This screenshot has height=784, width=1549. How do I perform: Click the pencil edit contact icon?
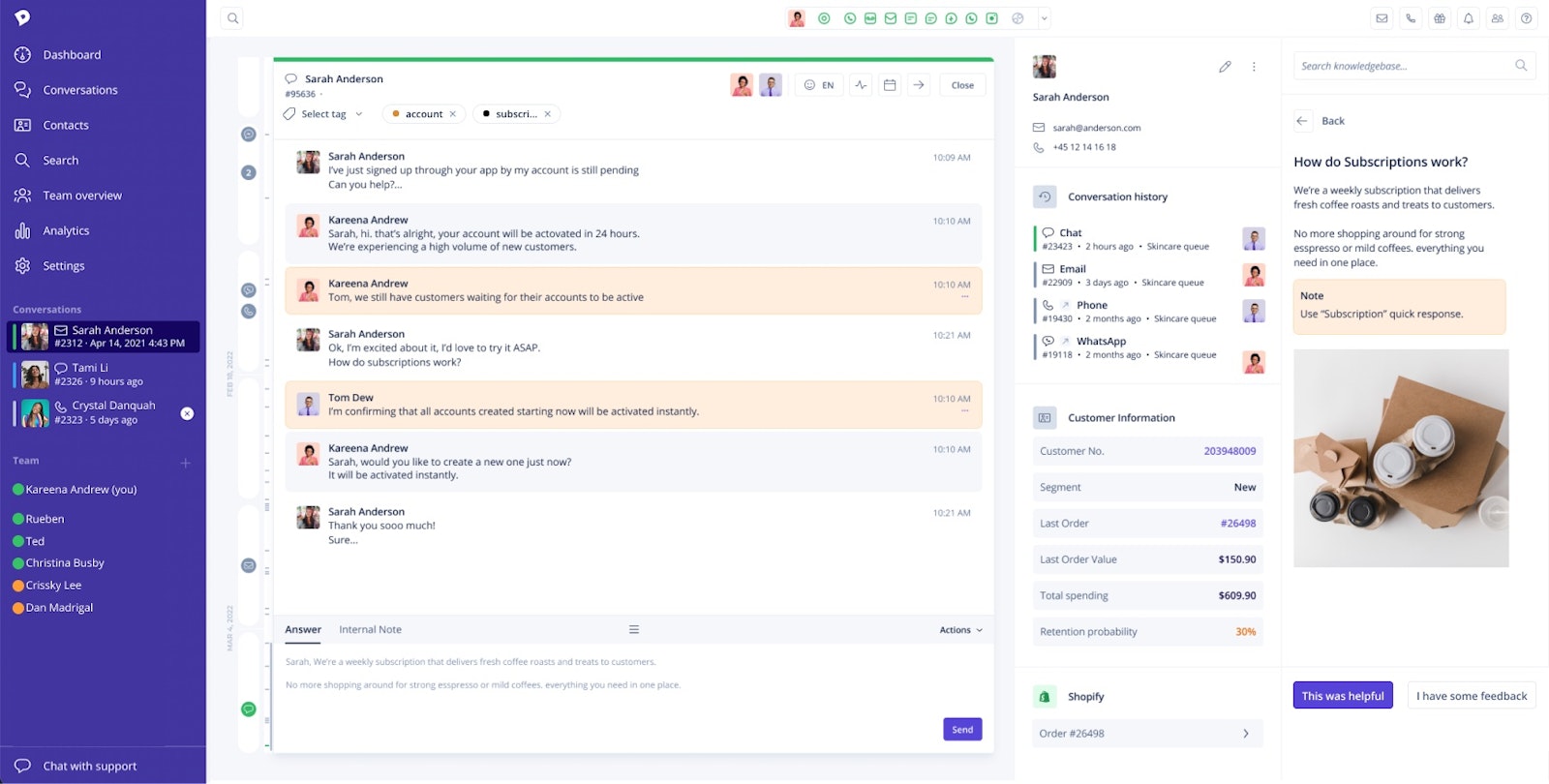[x=1225, y=67]
